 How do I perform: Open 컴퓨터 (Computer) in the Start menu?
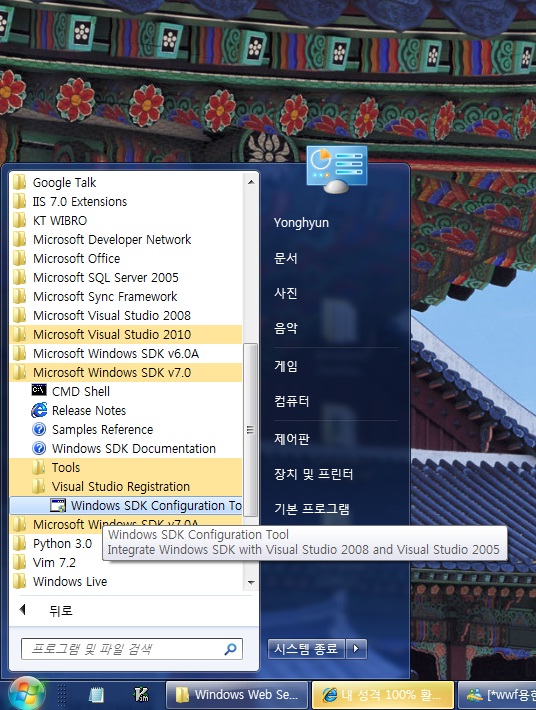pos(292,401)
